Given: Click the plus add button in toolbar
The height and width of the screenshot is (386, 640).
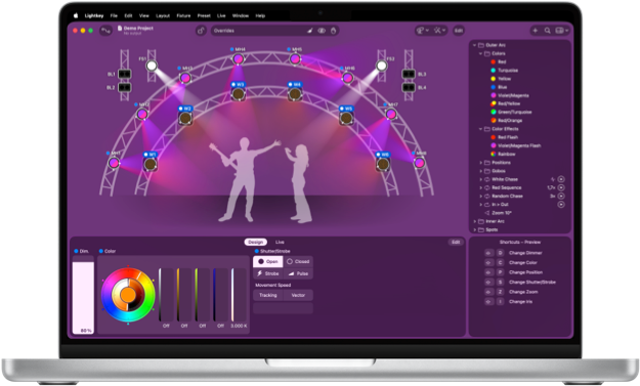Looking at the screenshot, I should coord(535,31).
